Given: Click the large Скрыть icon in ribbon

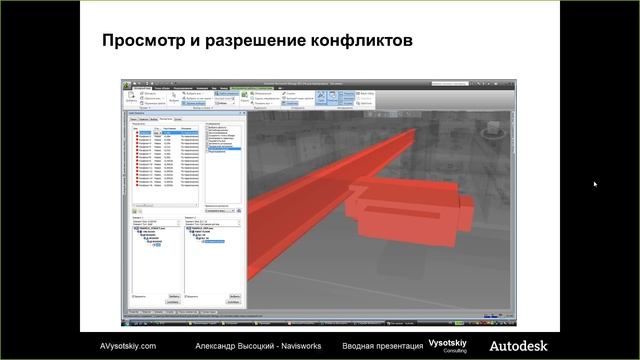Looking at the screenshot, I should tap(244, 97).
